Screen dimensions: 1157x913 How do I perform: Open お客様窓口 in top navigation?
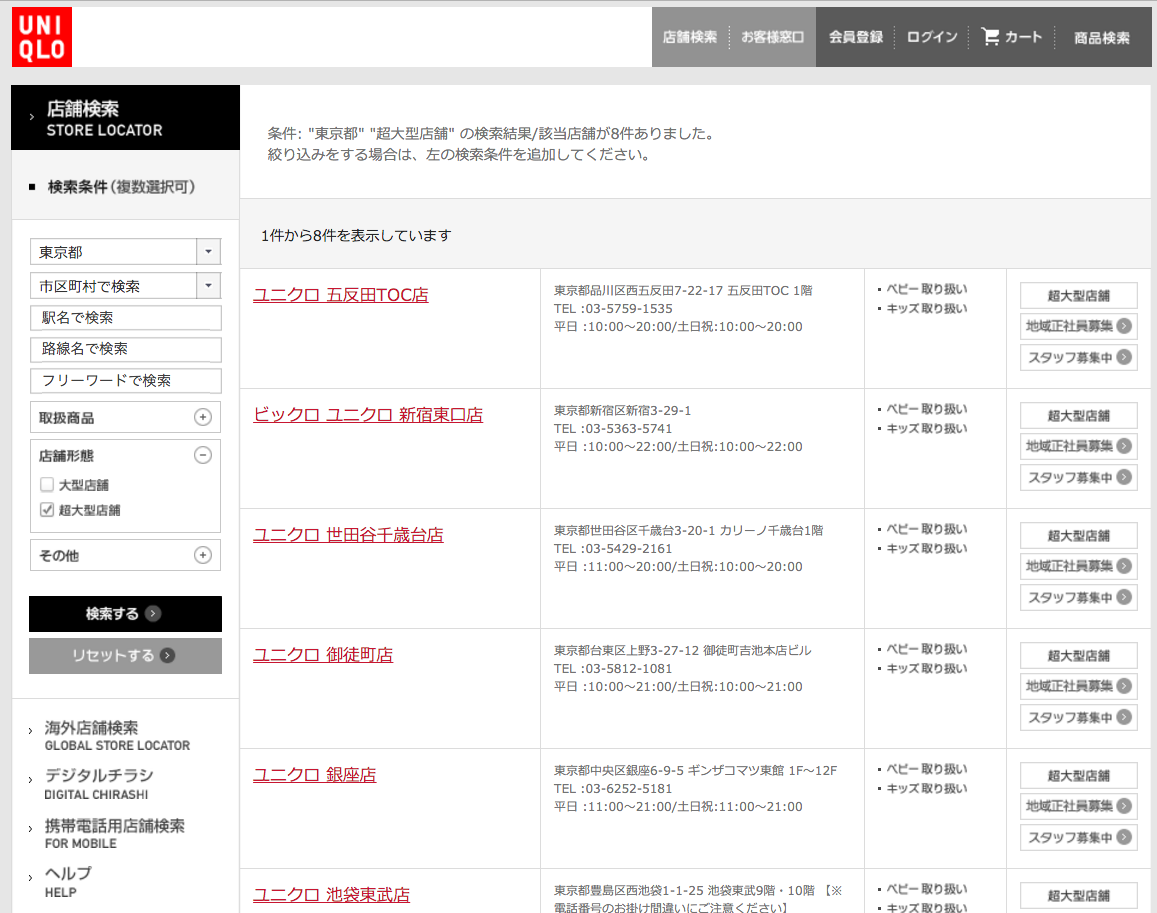(x=773, y=37)
